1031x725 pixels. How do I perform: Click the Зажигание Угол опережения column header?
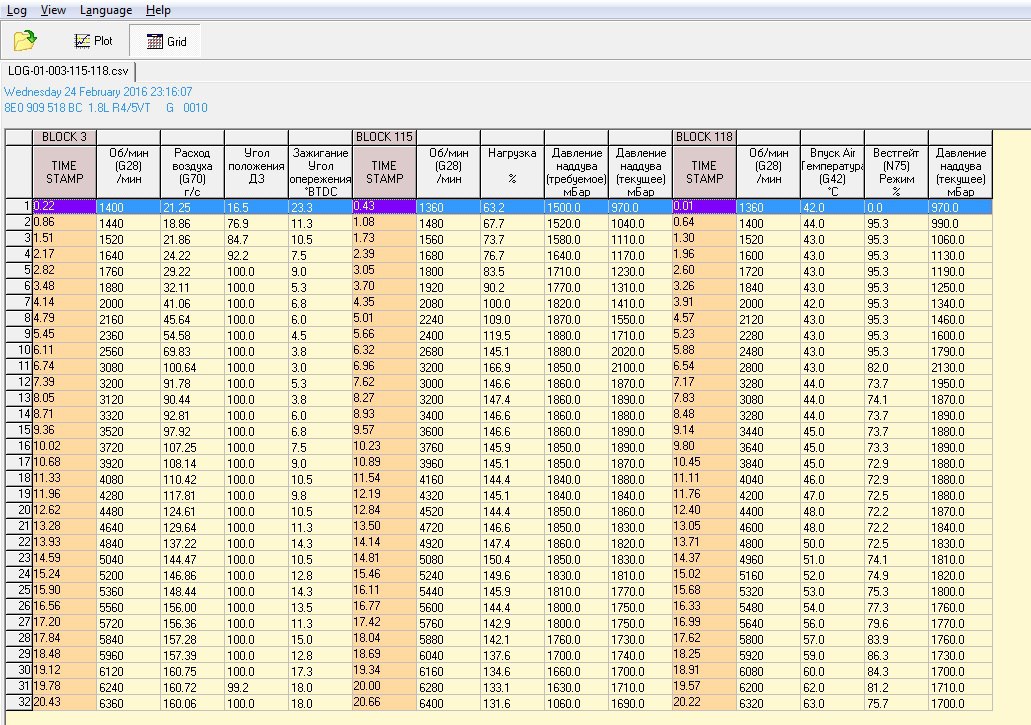pos(321,172)
